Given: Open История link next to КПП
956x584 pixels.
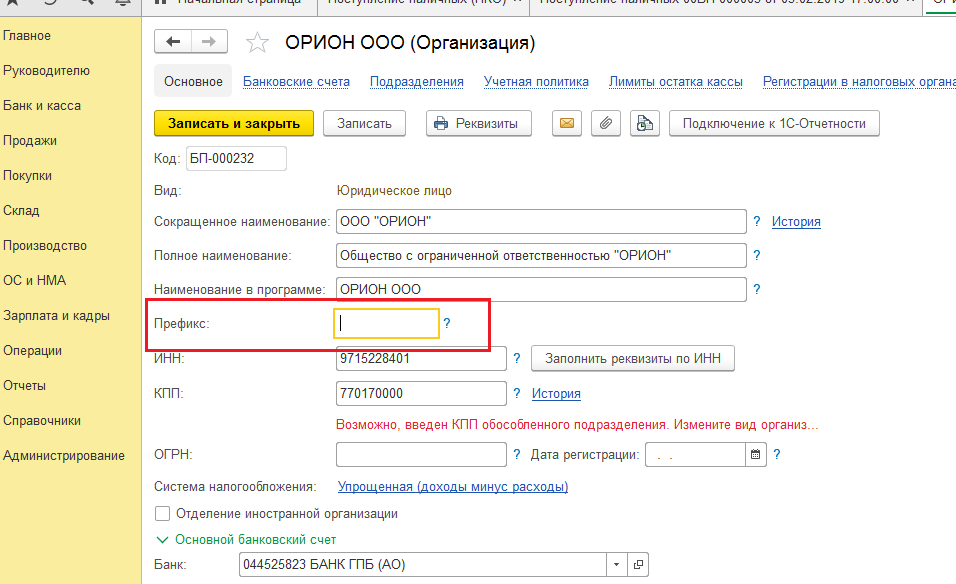Looking at the screenshot, I should (556, 394).
